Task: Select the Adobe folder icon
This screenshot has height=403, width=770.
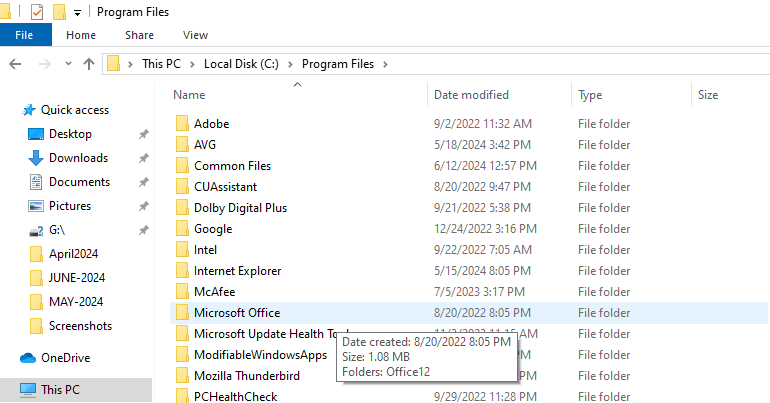Action: coord(182,124)
